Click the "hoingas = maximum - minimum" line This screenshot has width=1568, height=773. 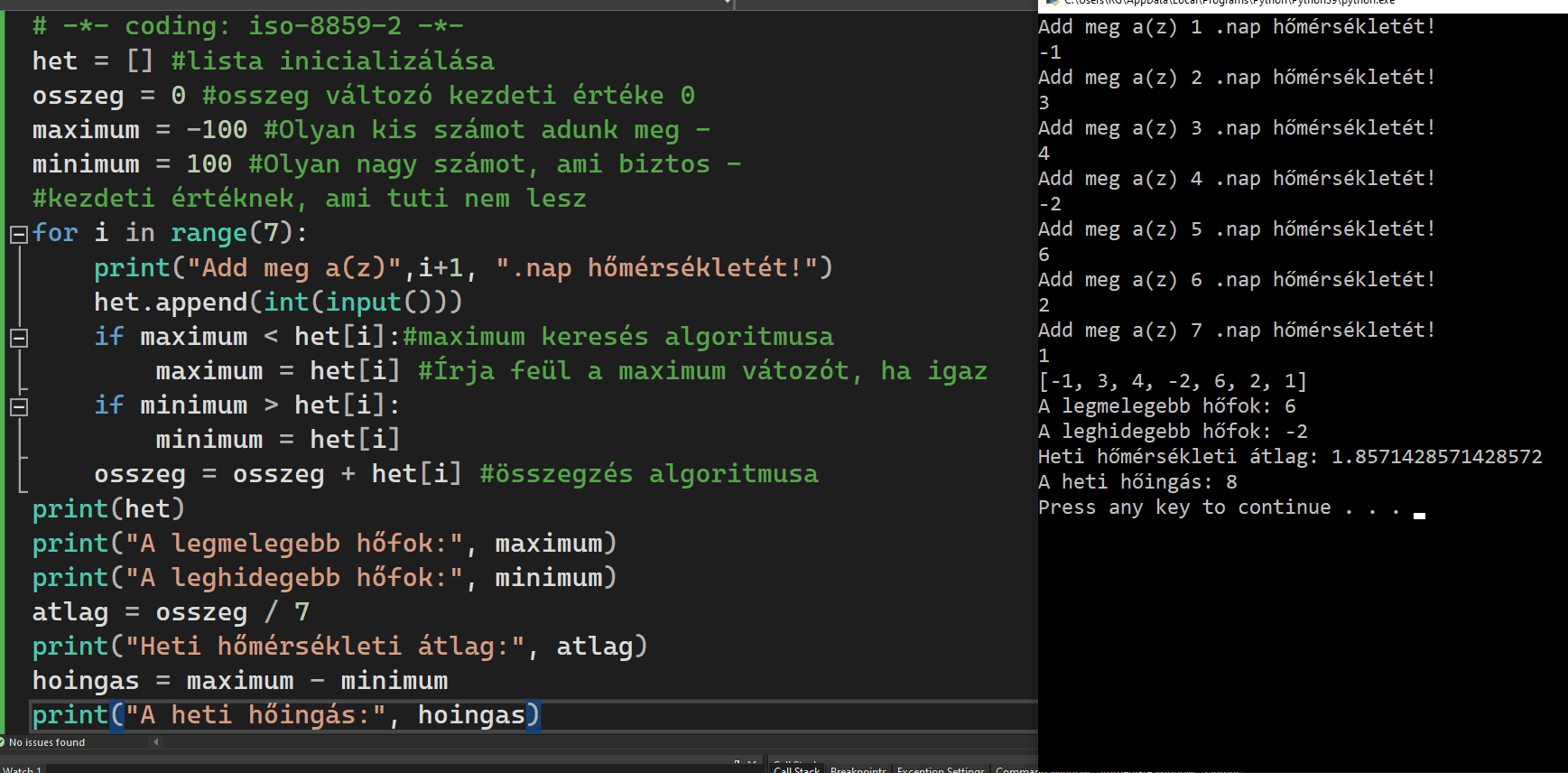(x=239, y=681)
